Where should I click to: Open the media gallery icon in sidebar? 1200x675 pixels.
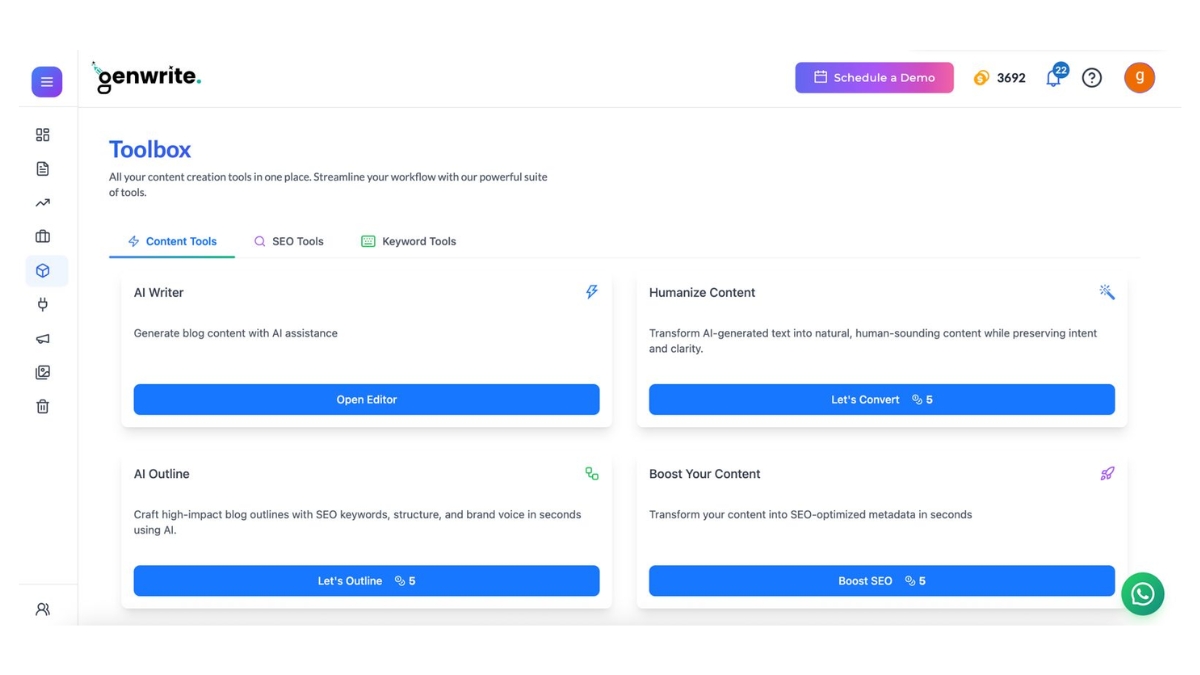[x=42, y=372]
